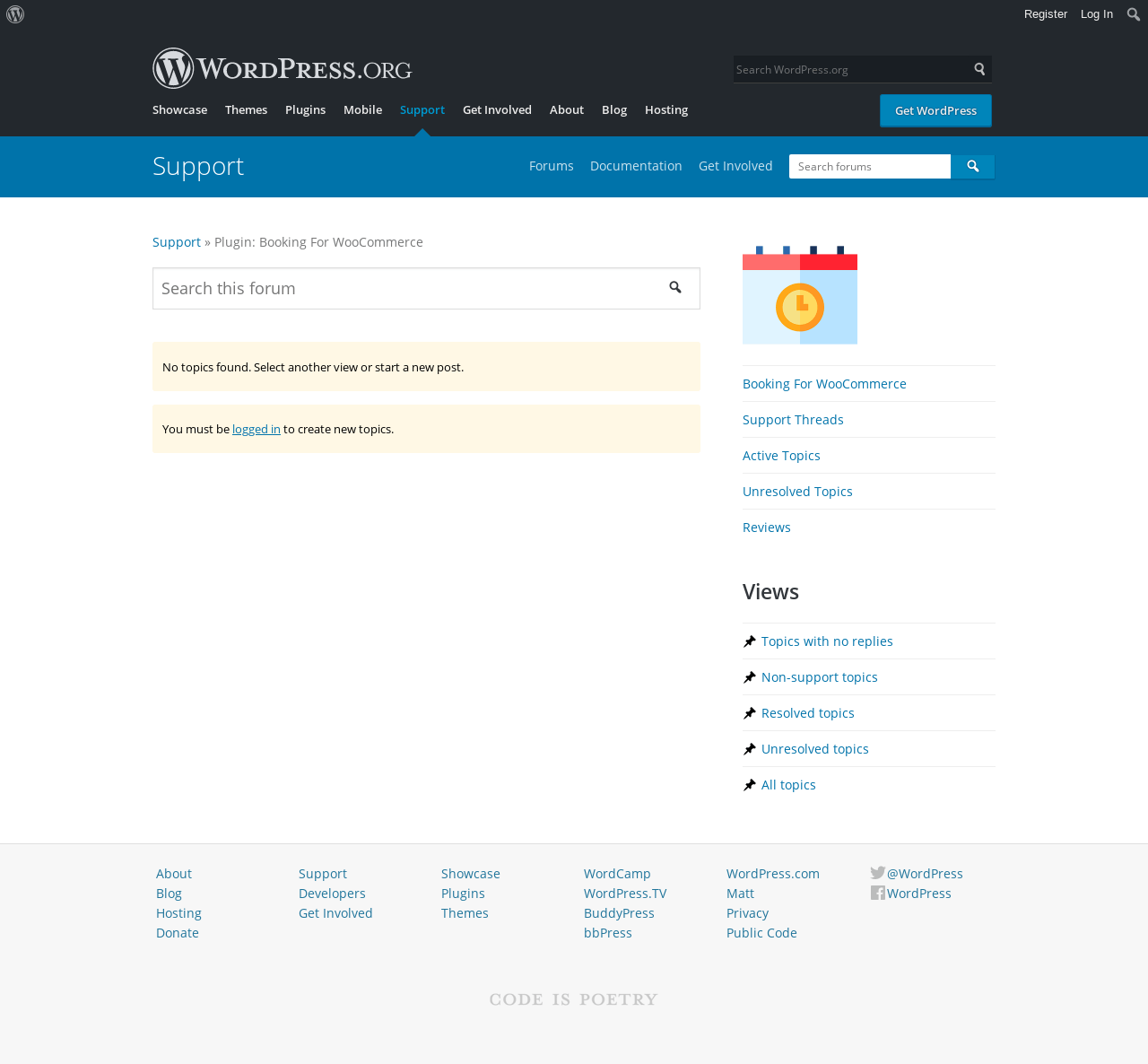Click the Support heading in blue bar

[198, 166]
